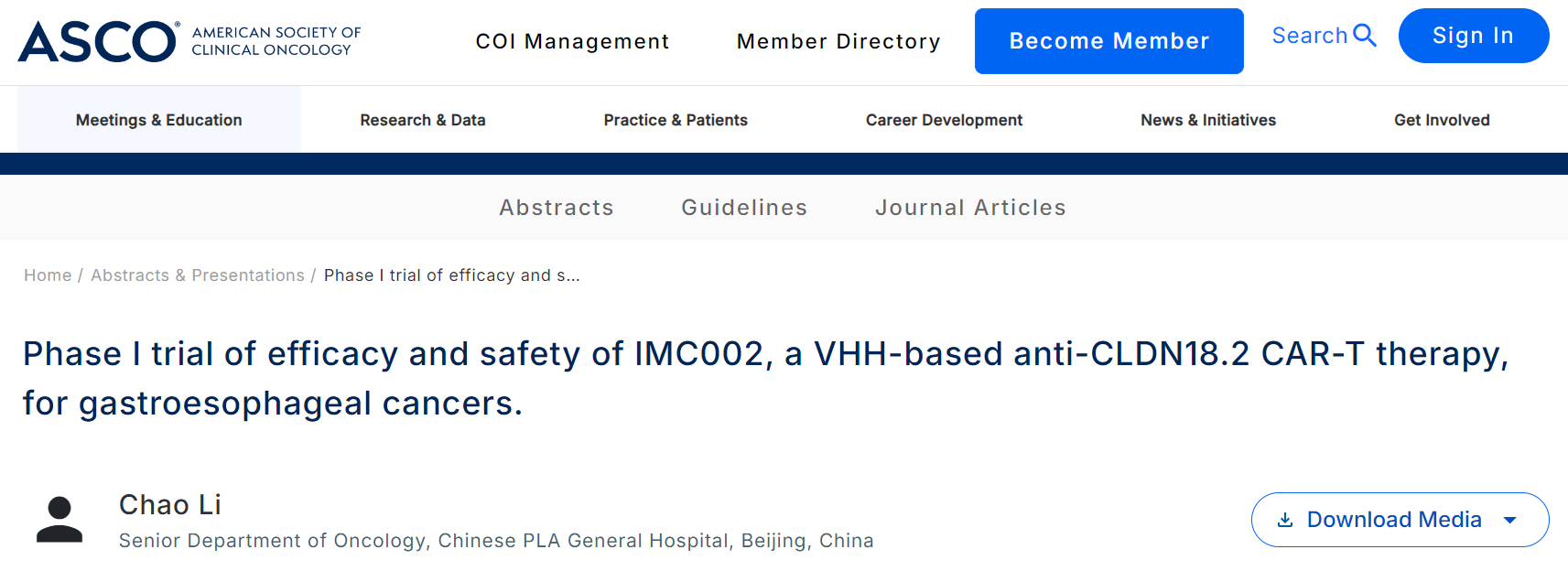This screenshot has height=571, width=1568.
Task: Open the Member Directory link
Action: [x=838, y=41]
